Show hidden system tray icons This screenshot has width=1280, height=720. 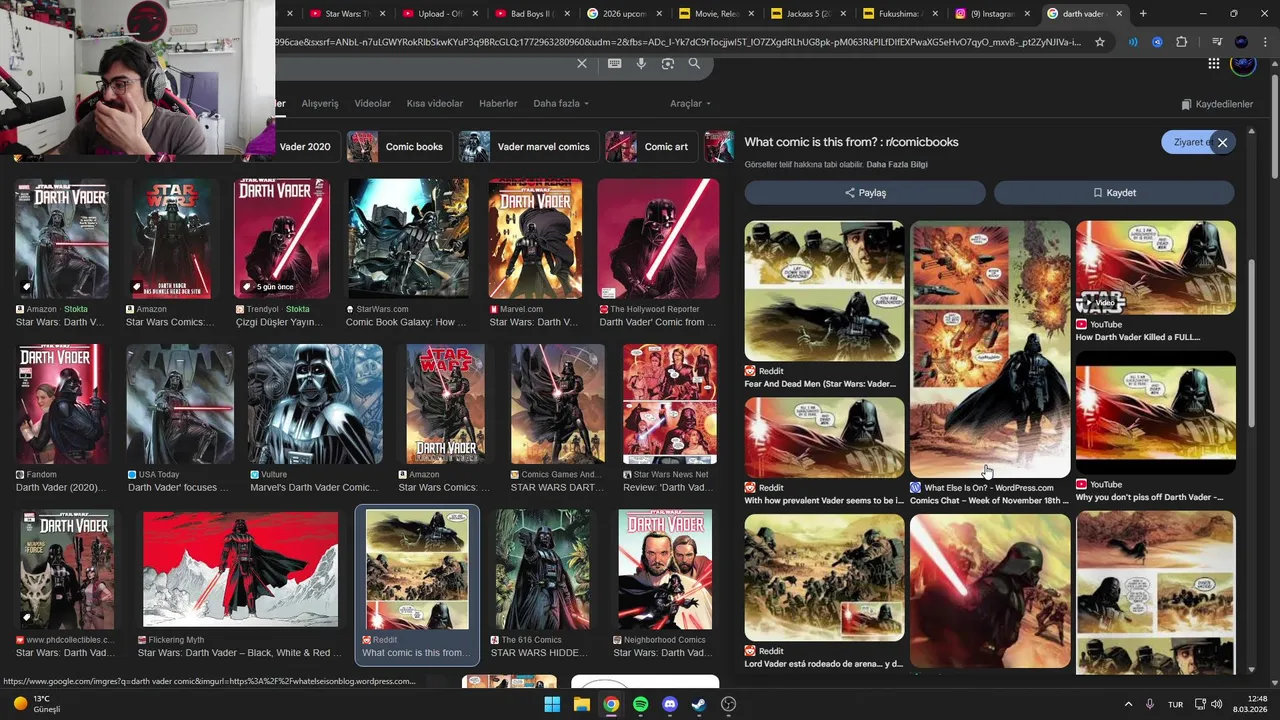coord(1128,704)
